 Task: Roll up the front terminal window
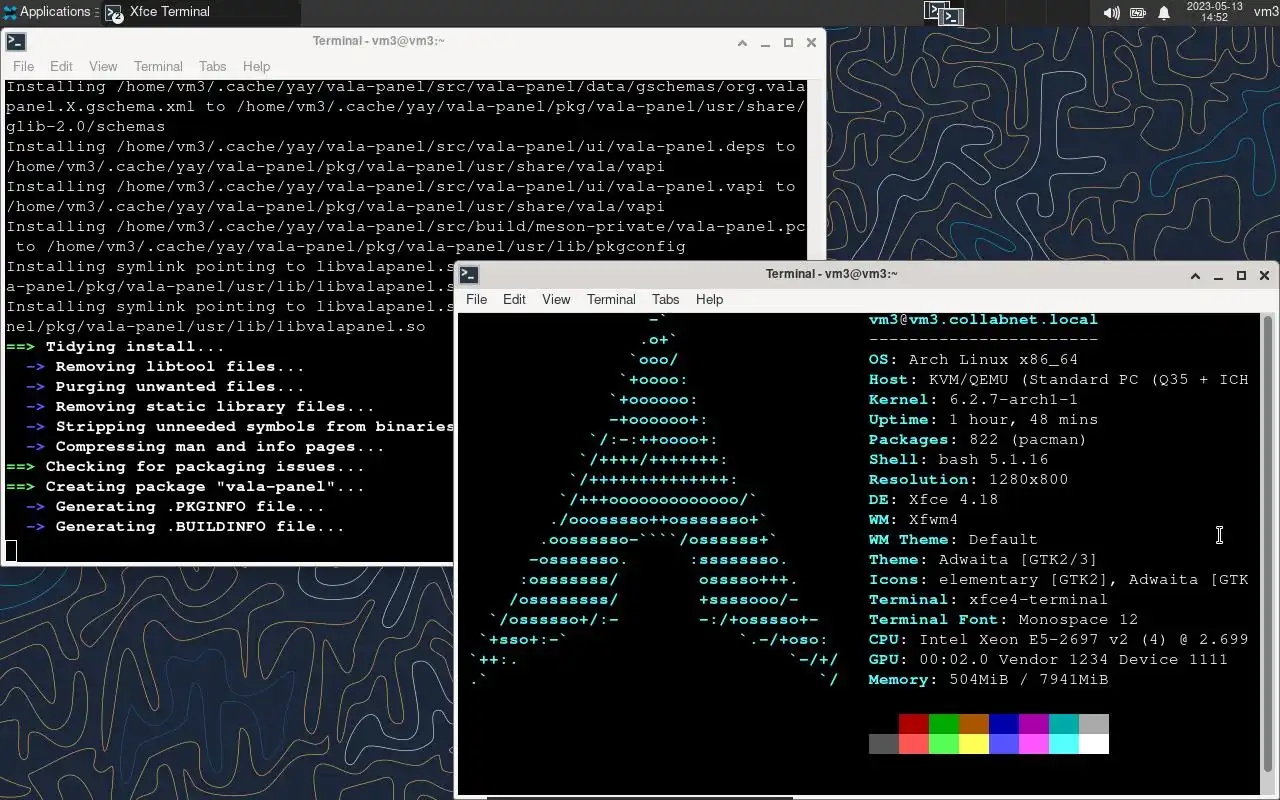tap(1195, 276)
